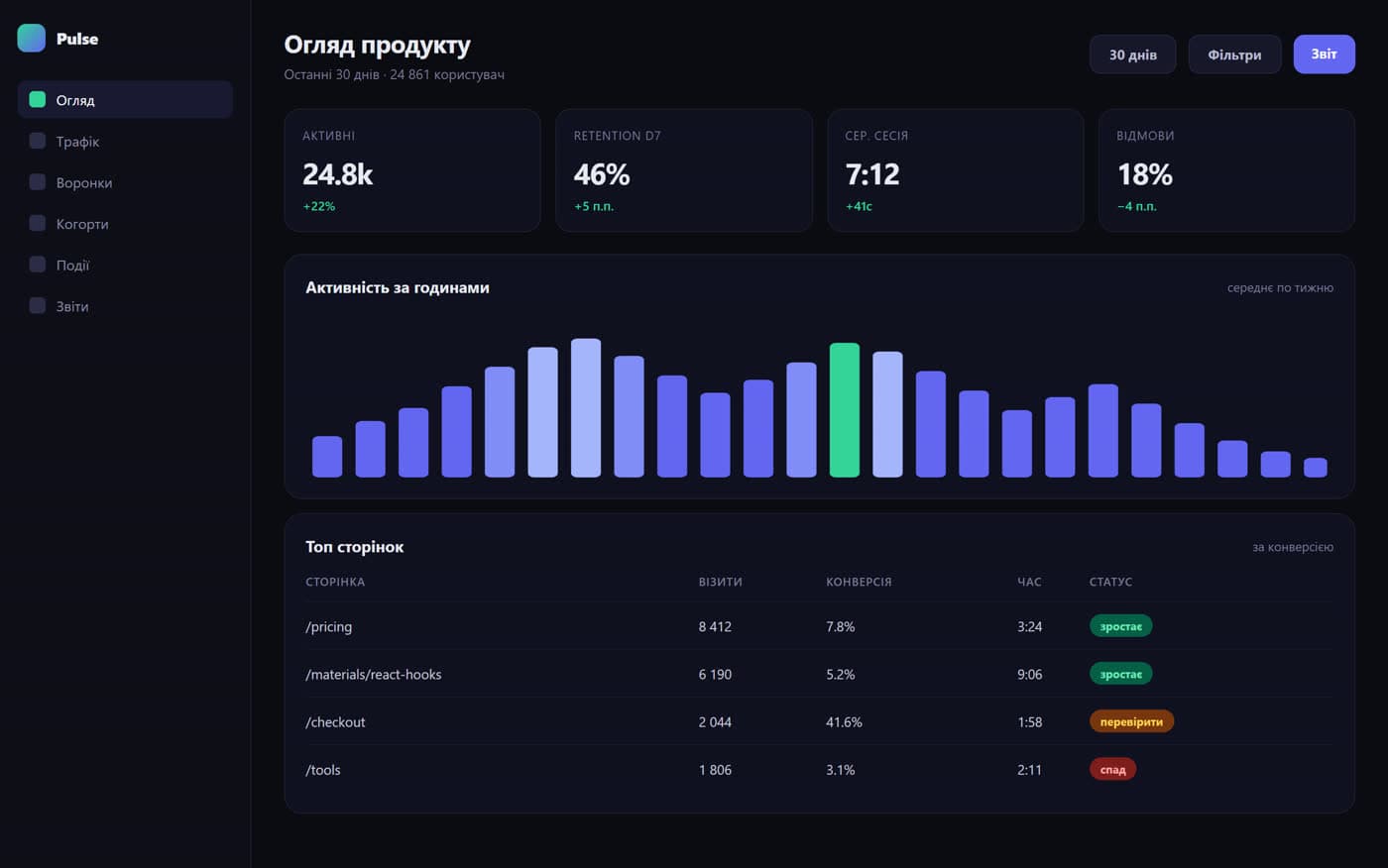Click the Pulse logo icon
The height and width of the screenshot is (868, 1388).
coord(32,39)
